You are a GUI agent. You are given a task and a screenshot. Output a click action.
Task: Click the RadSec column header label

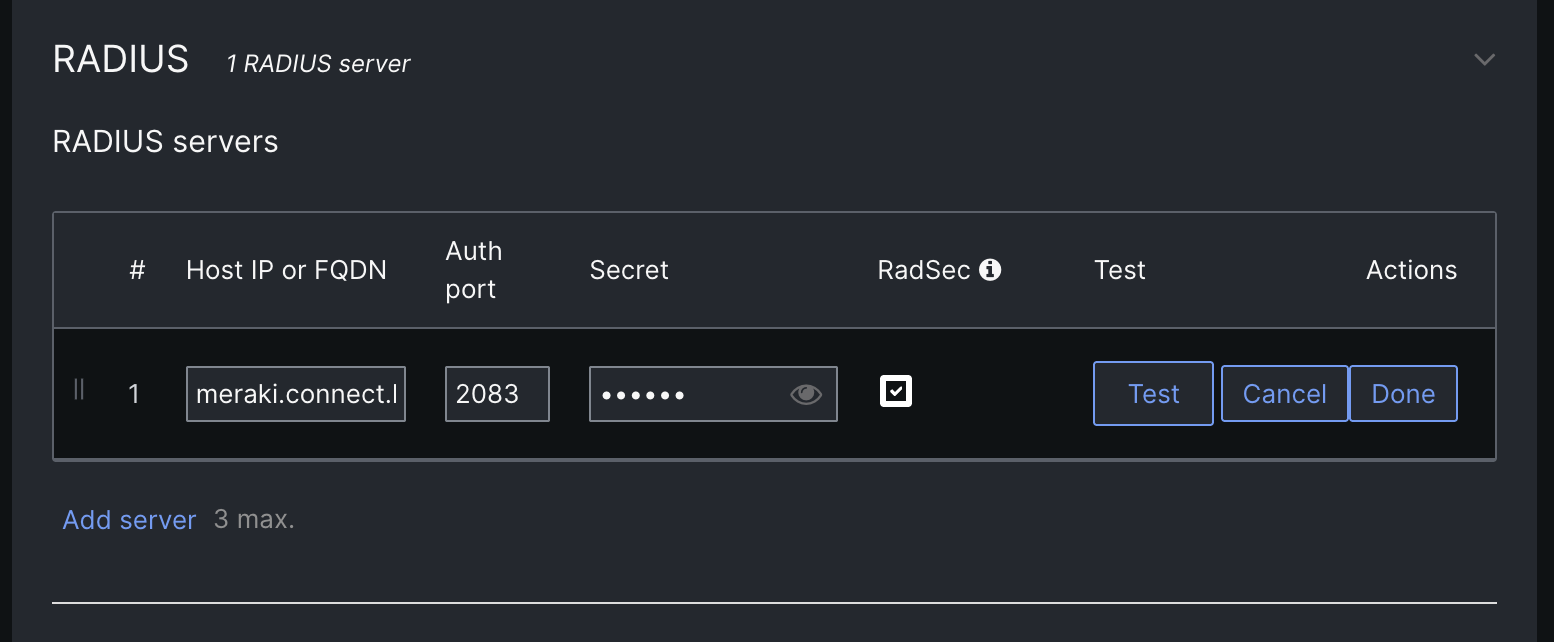(924, 270)
